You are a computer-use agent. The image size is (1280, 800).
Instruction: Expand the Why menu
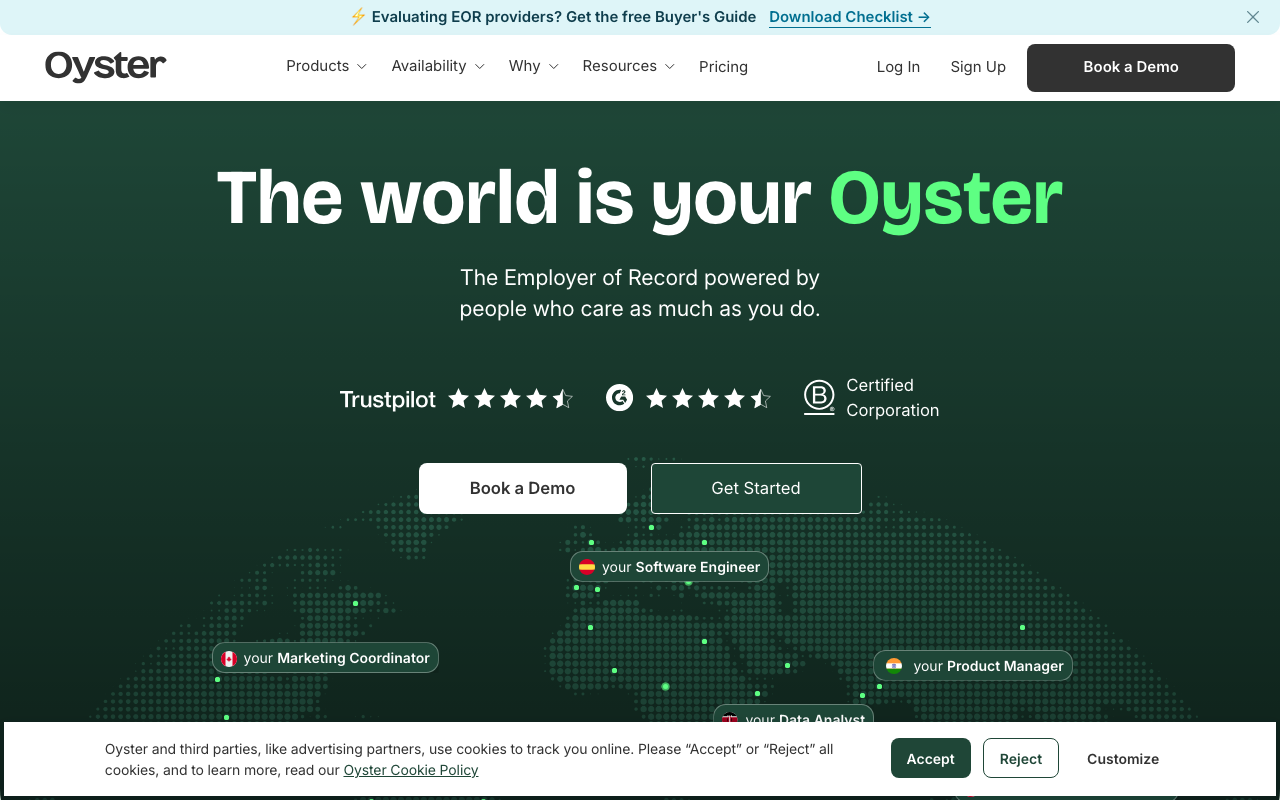(x=533, y=66)
